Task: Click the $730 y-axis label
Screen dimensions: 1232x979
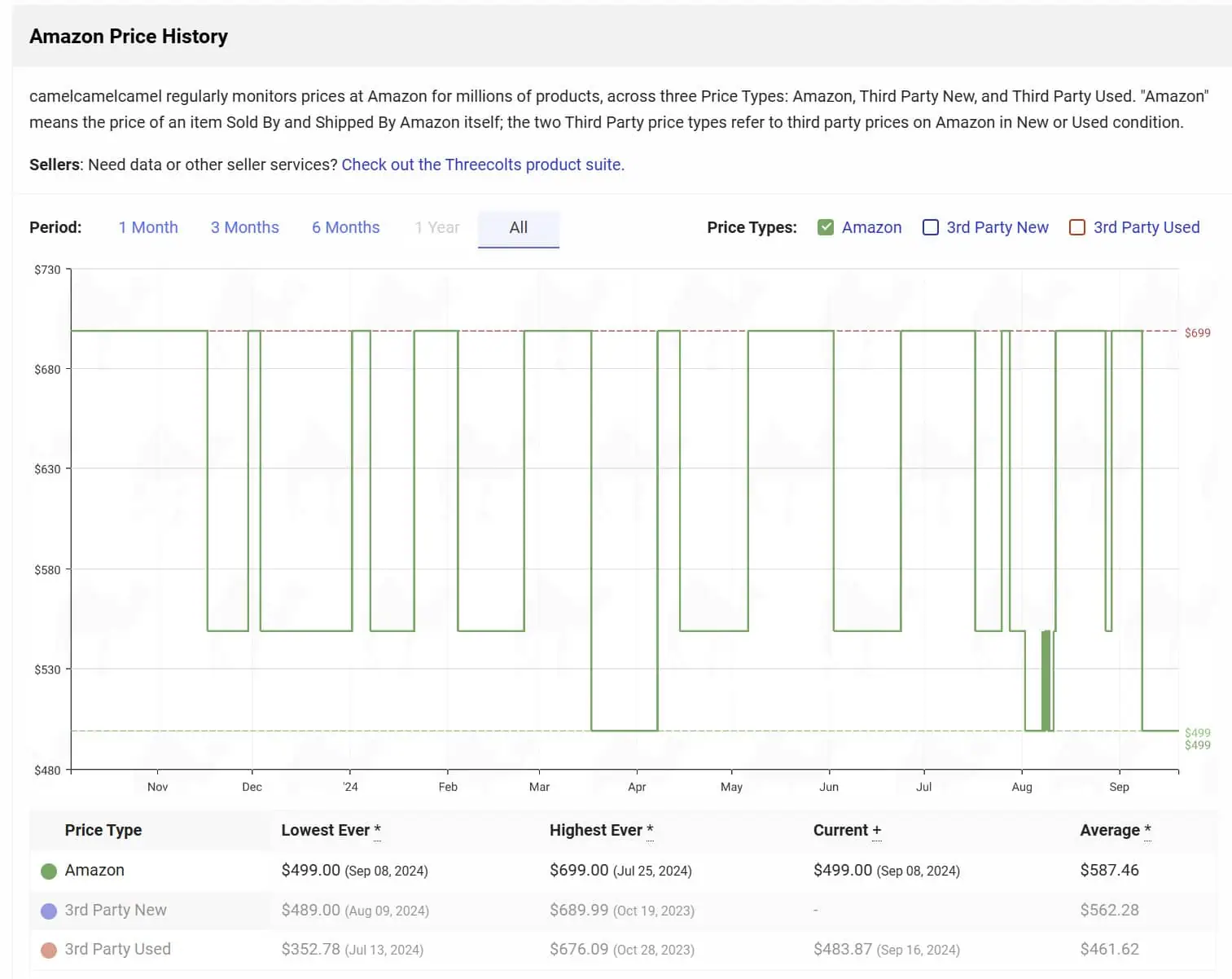Action: tap(47, 270)
